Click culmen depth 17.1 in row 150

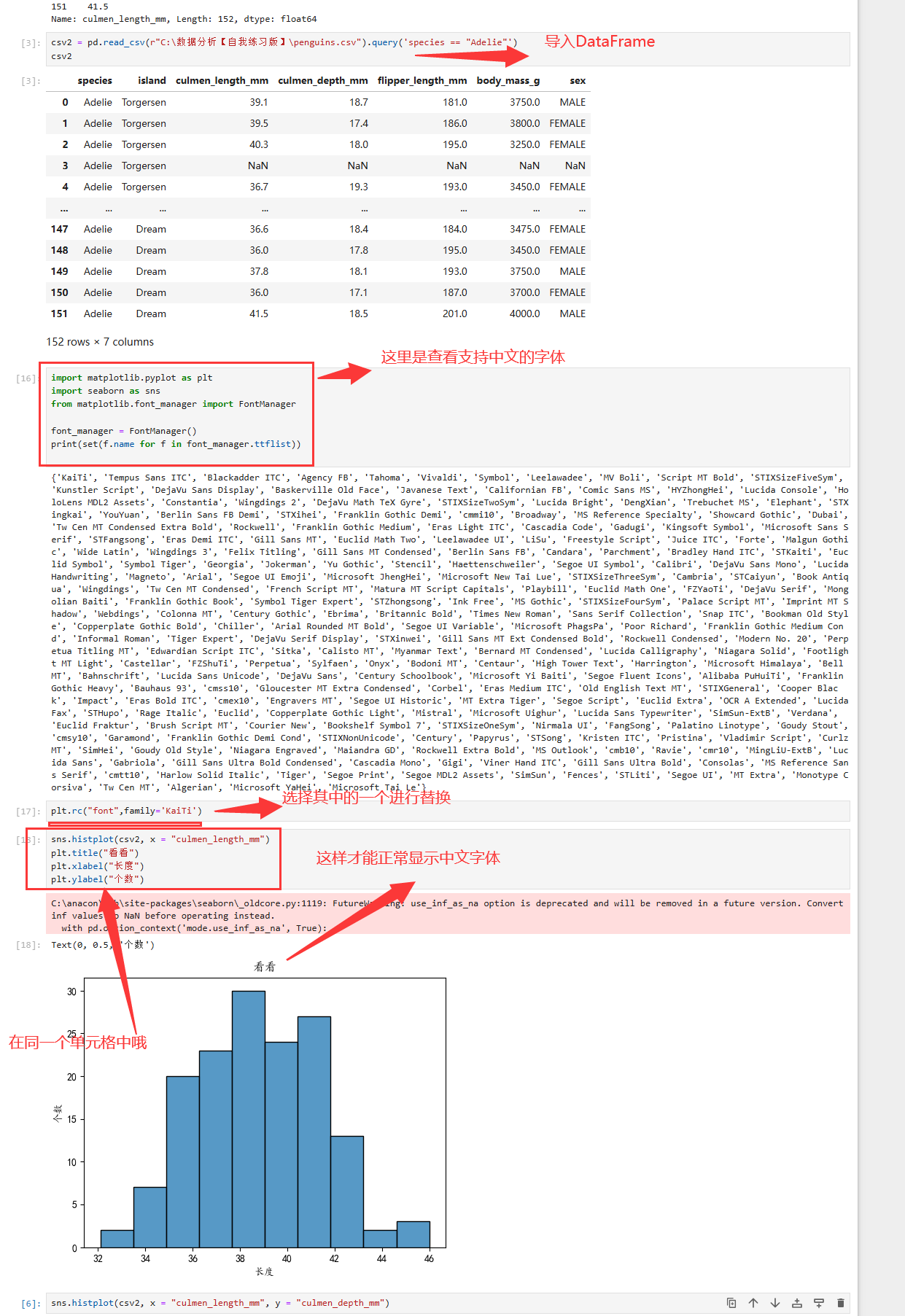tap(359, 292)
